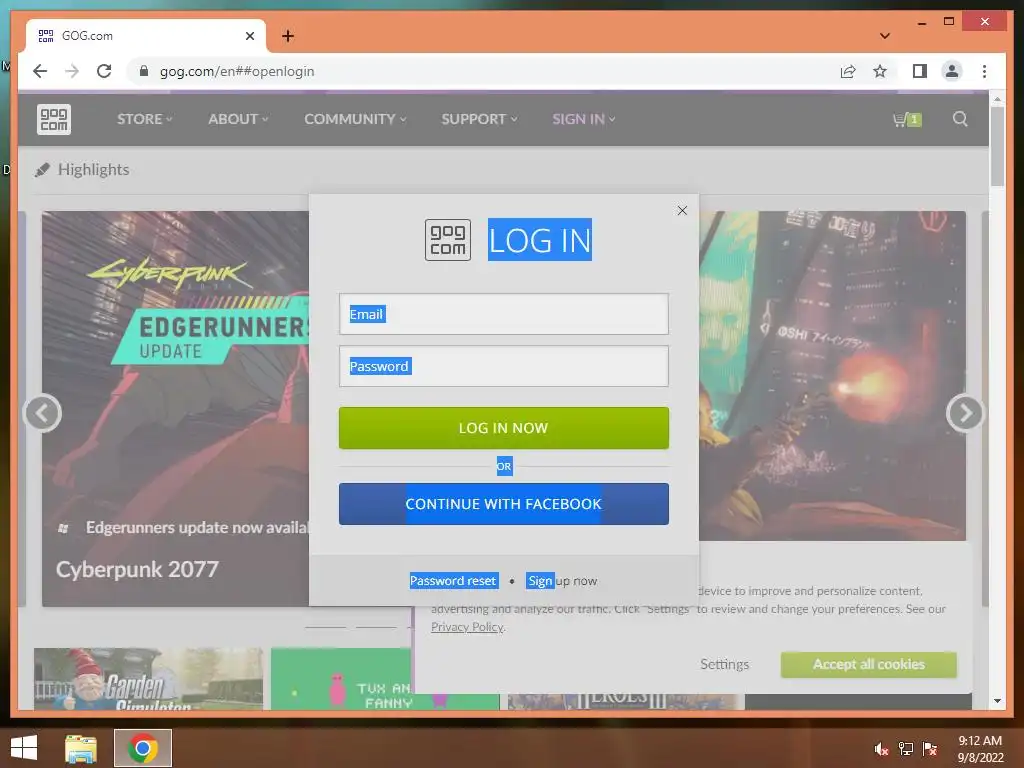Open the tab search chevron in the title bar

tap(884, 36)
